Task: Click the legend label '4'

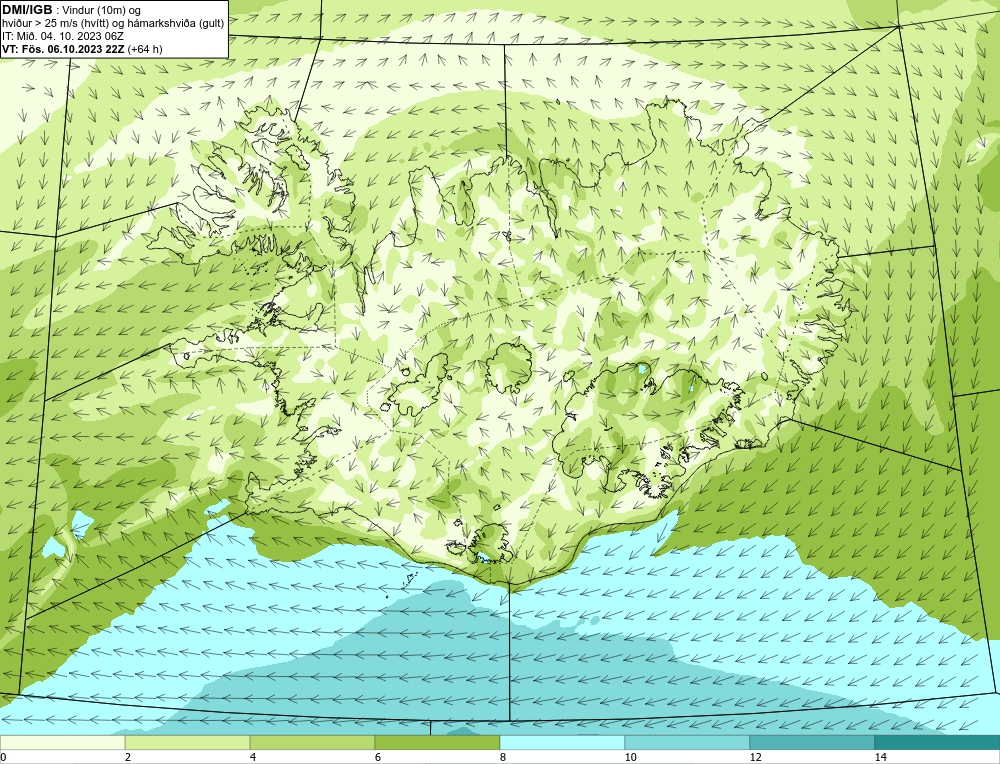Action: click(253, 757)
